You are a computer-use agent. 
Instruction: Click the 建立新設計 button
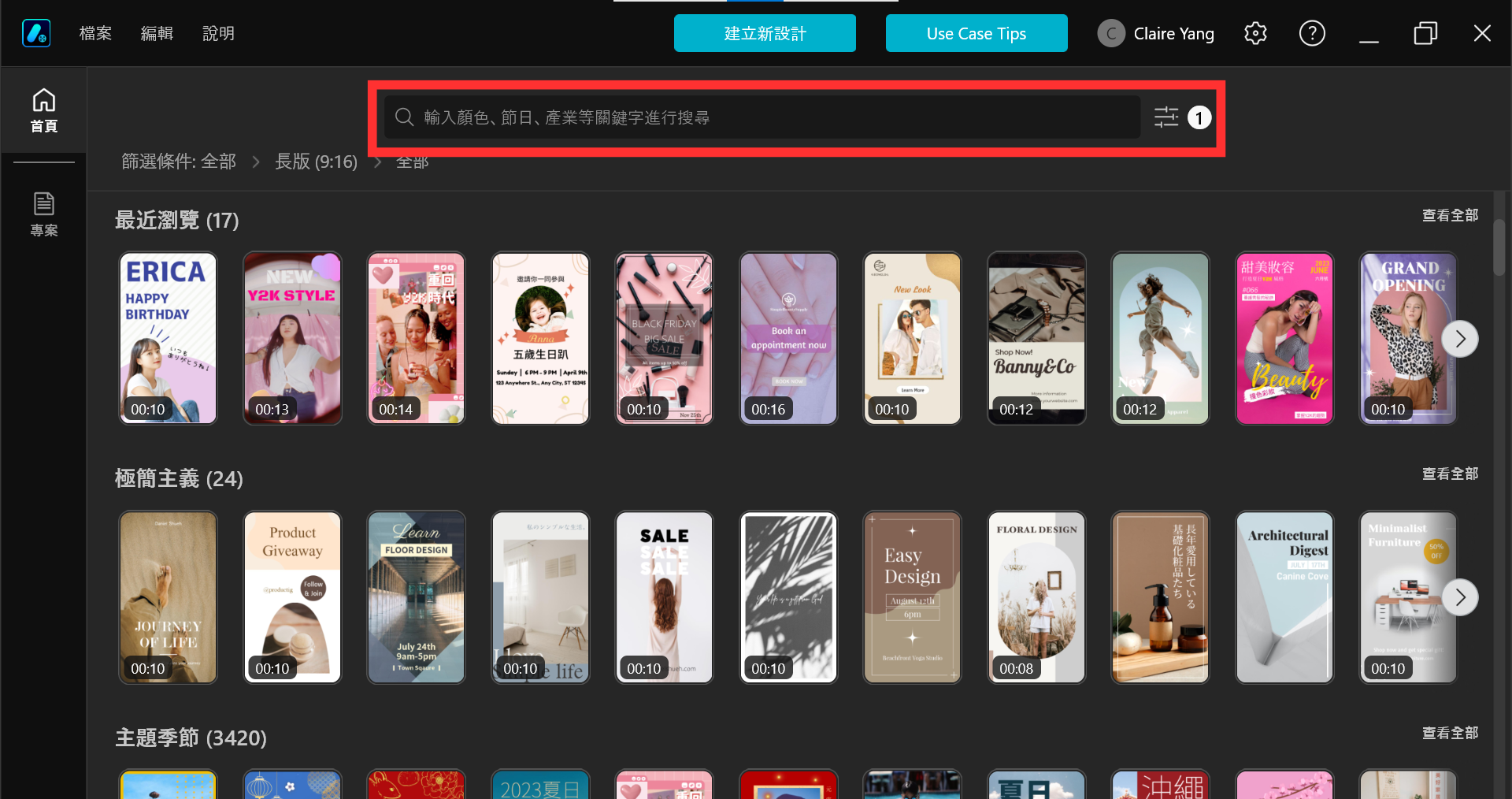click(x=765, y=33)
